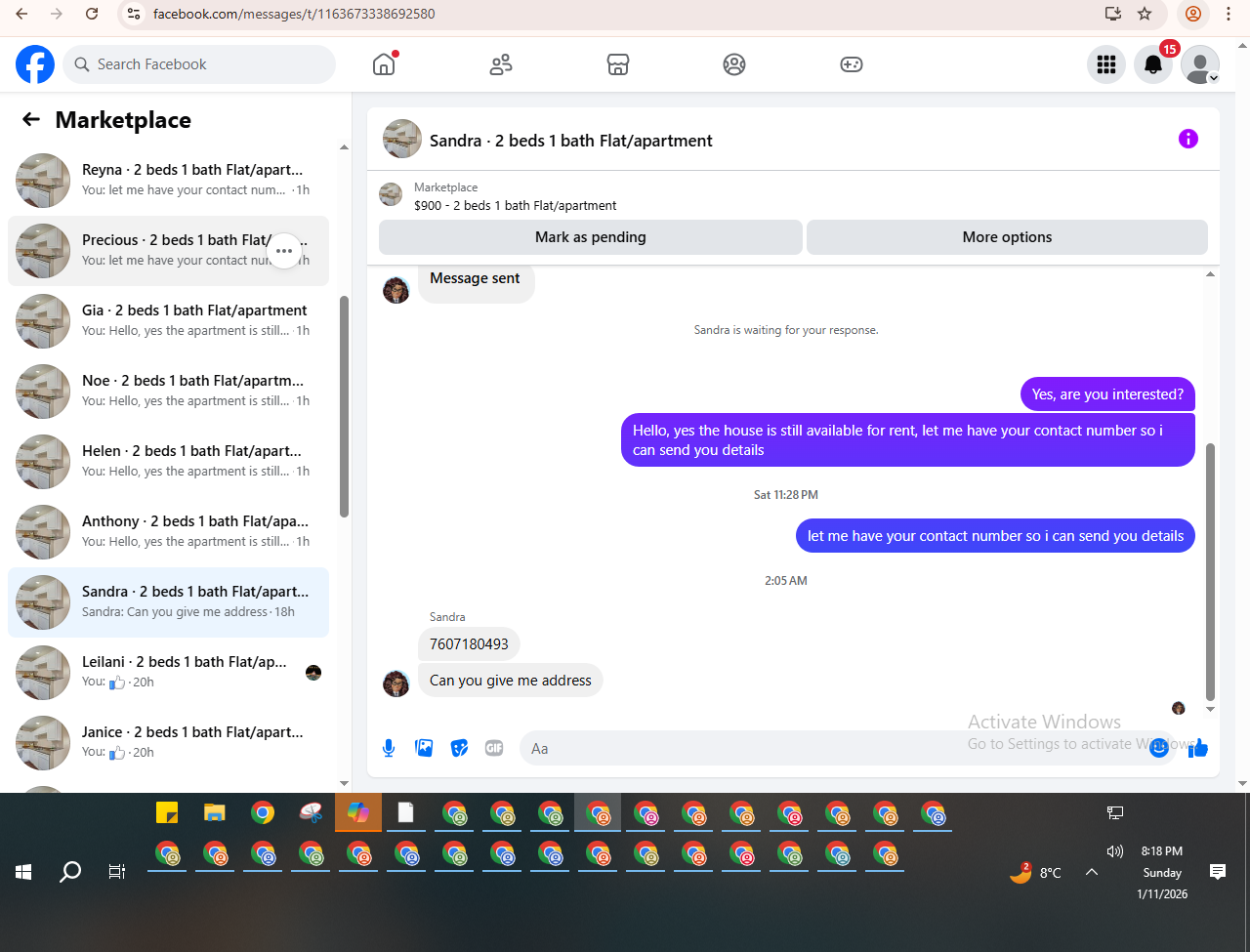The height and width of the screenshot is (952, 1250).
Task: Click the 'Hello, yes the house is still available' bubble
Action: tap(908, 440)
